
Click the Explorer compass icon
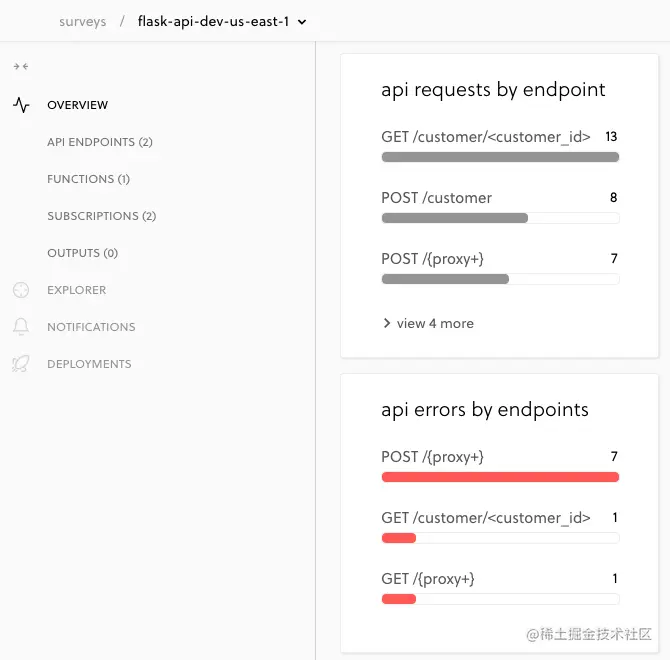[x=21, y=290]
